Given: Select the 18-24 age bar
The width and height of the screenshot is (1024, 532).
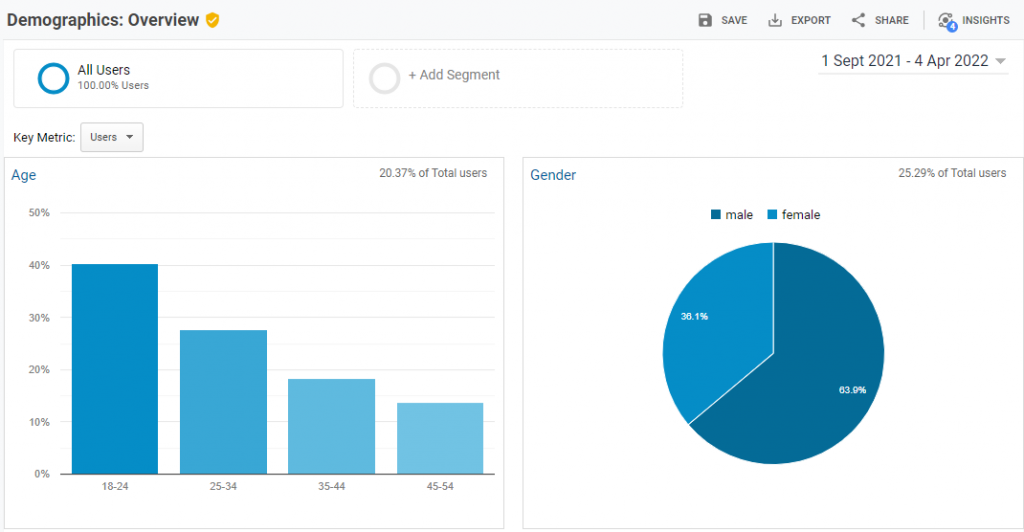Looking at the screenshot, I should [115, 370].
